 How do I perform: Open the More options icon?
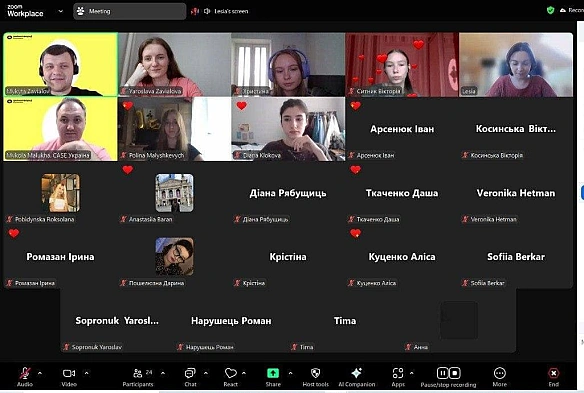tap(499, 373)
